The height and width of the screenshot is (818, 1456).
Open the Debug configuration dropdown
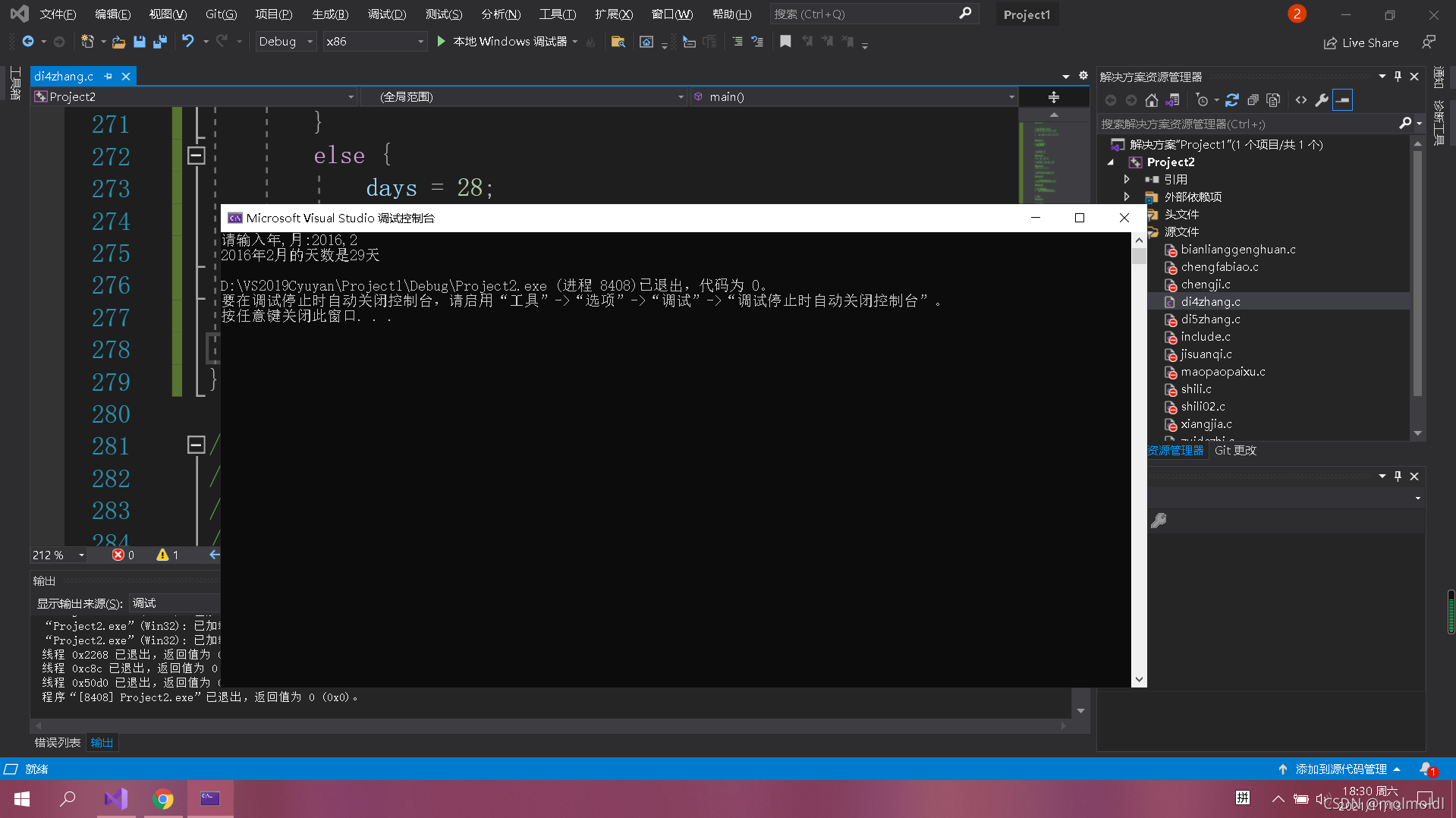coord(285,42)
